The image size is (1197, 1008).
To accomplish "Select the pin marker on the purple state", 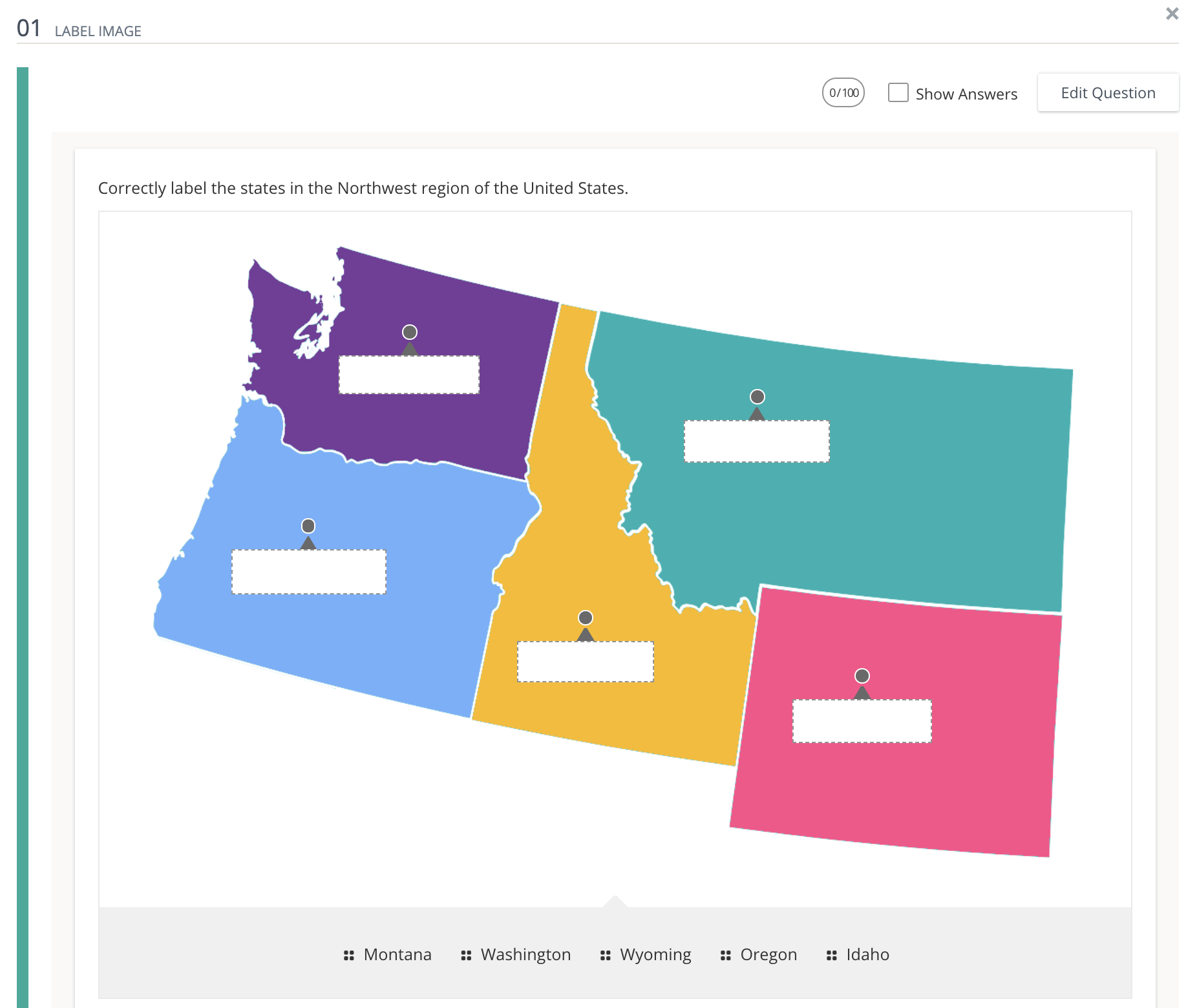I will [x=408, y=331].
